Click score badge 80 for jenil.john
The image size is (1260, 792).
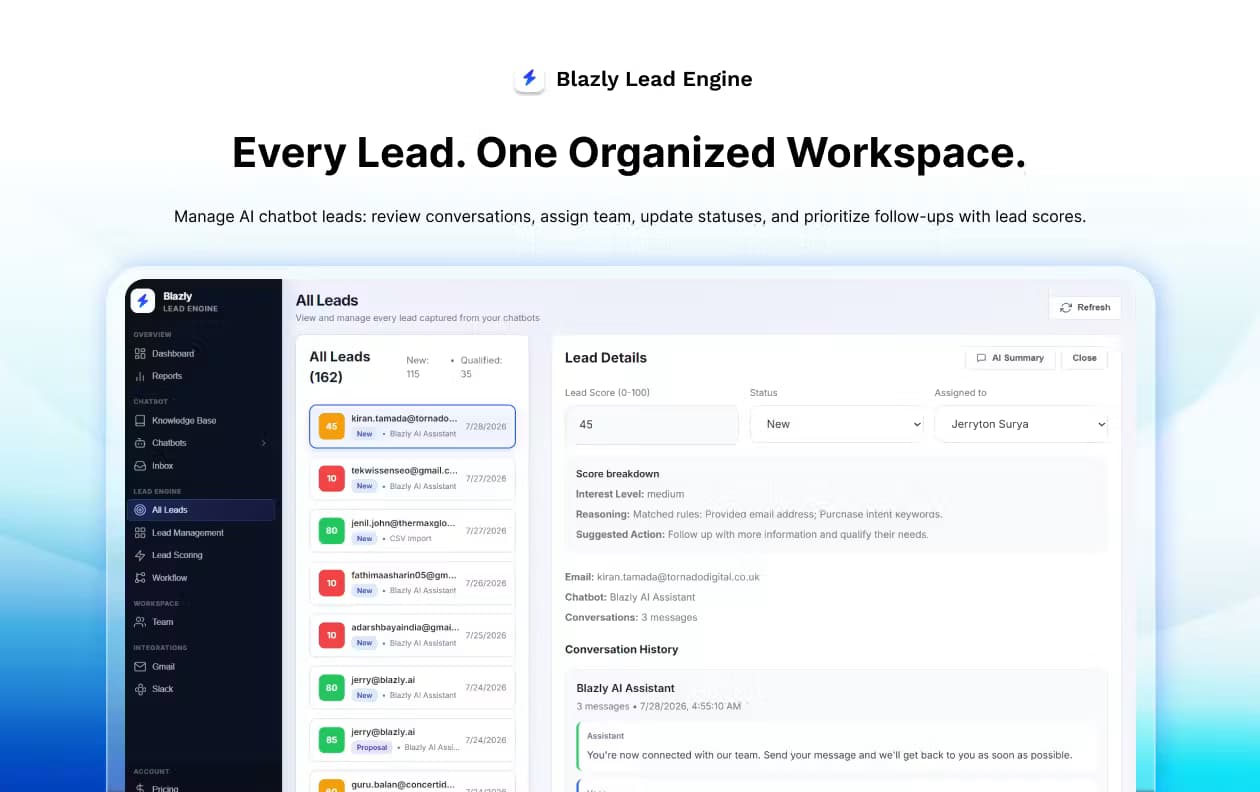click(x=331, y=531)
